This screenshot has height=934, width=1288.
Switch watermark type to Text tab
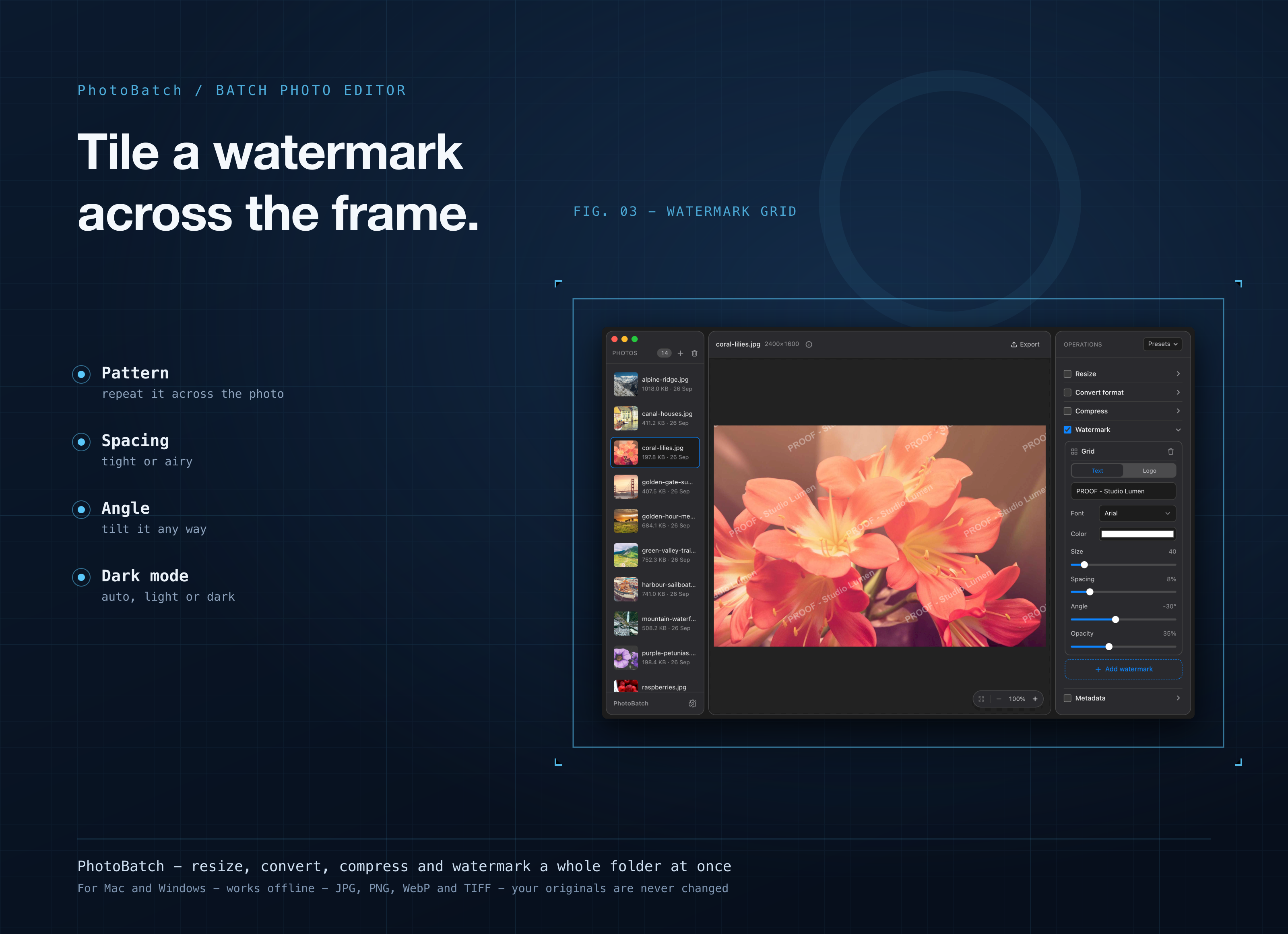[1097, 471]
